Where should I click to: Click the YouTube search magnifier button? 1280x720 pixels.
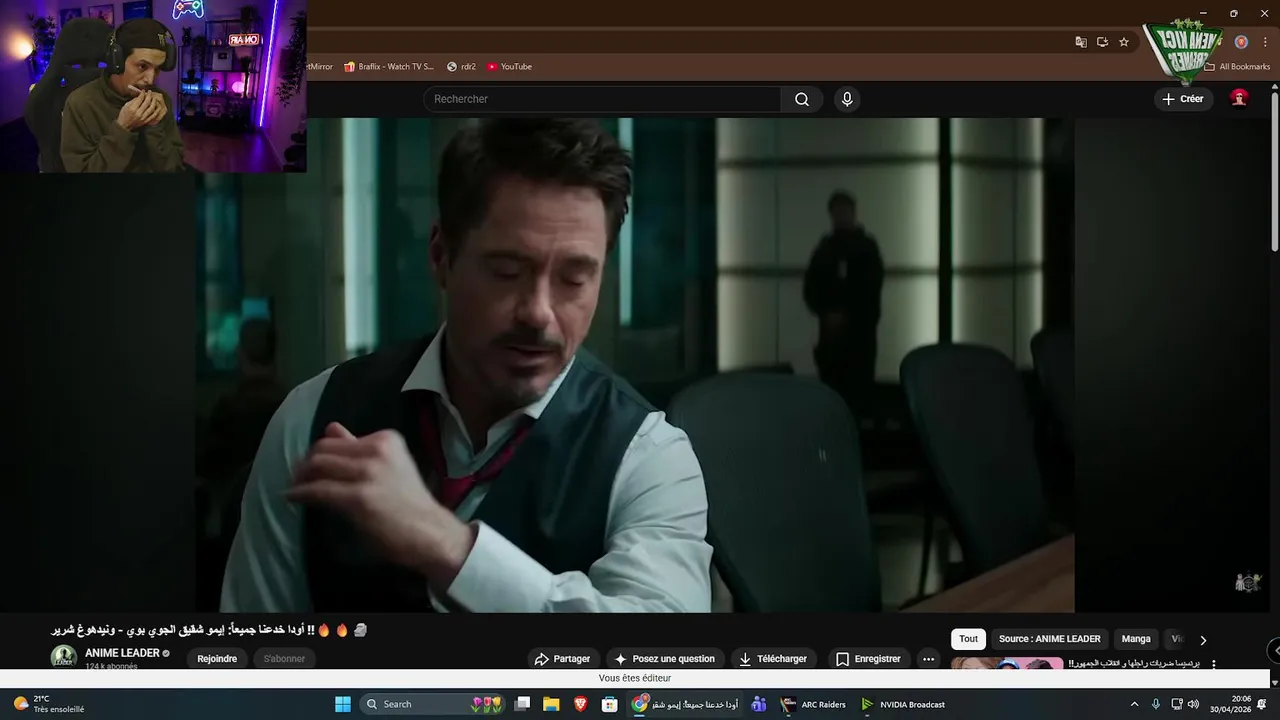click(802, 99)
